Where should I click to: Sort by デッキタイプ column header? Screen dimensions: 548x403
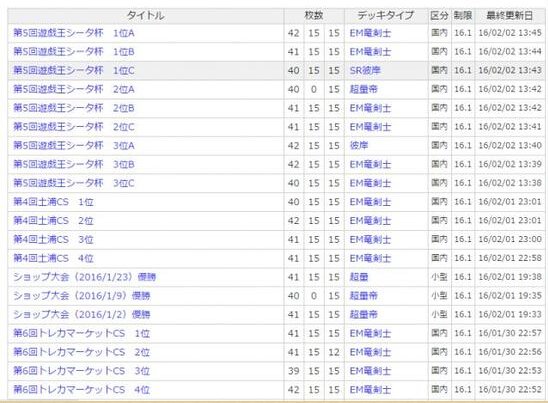386,16
